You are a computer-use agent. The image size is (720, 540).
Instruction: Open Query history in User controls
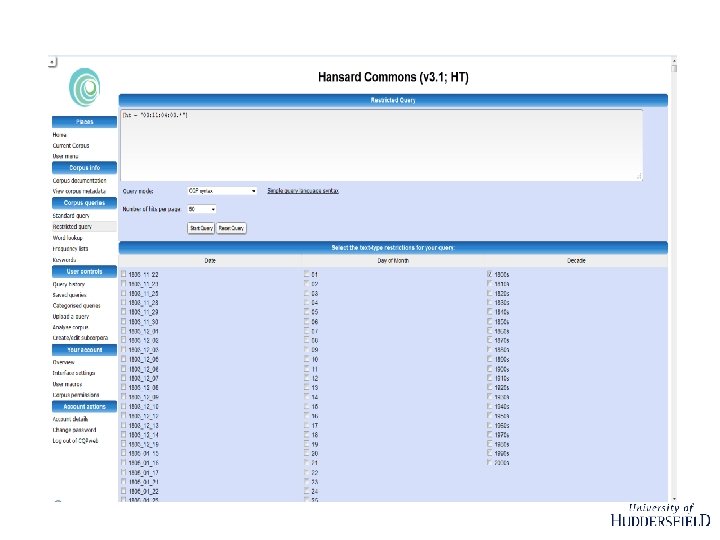point(69,284)
